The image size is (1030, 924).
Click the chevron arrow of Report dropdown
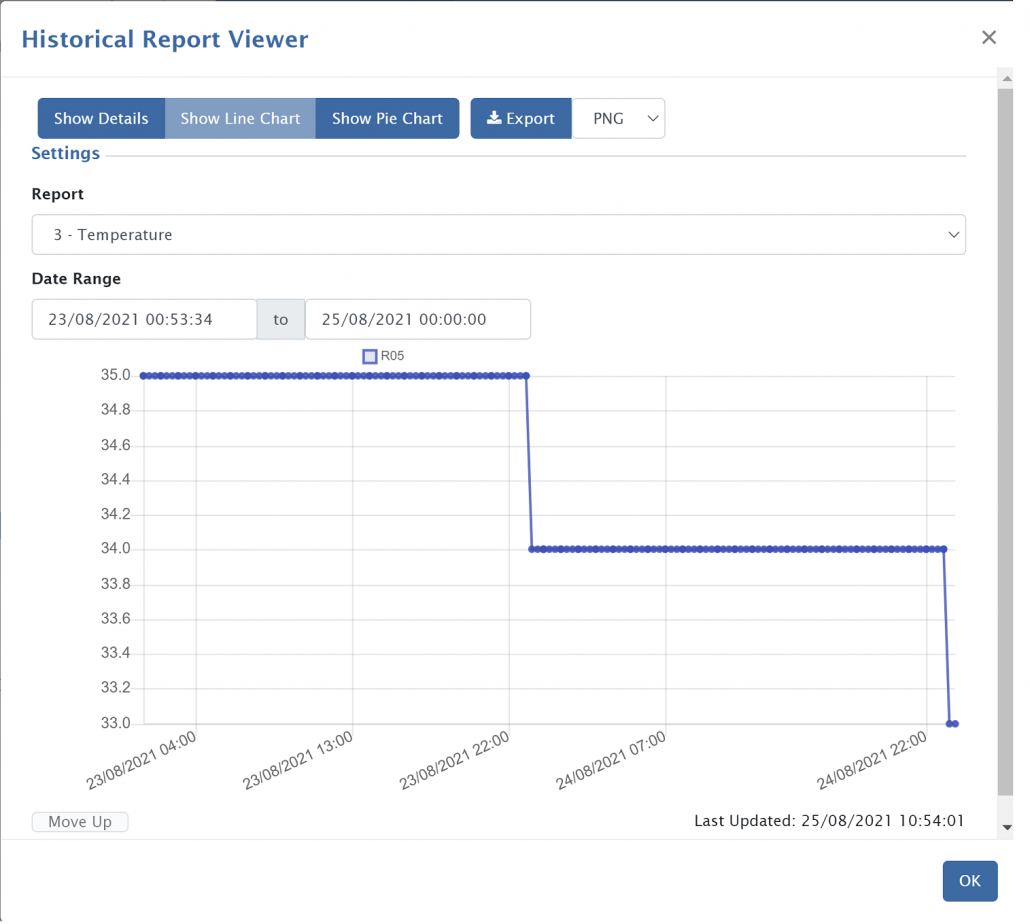tap(952, 235)
